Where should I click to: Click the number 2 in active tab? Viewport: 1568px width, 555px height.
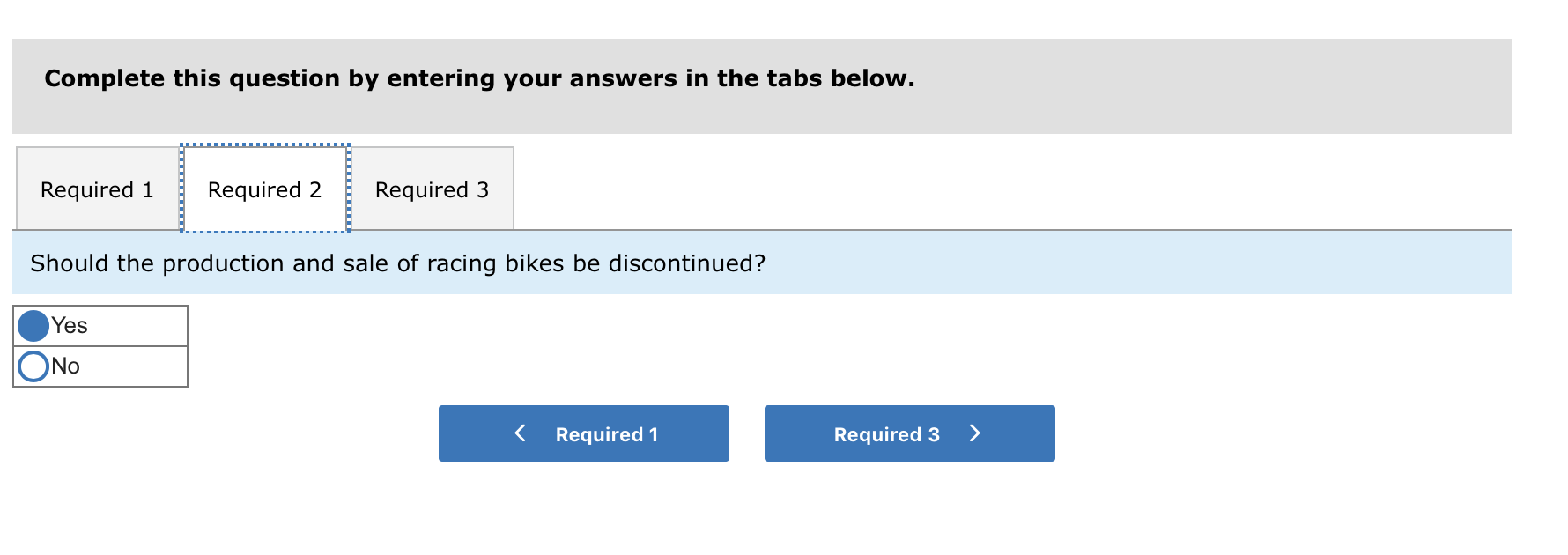point(315,190)
